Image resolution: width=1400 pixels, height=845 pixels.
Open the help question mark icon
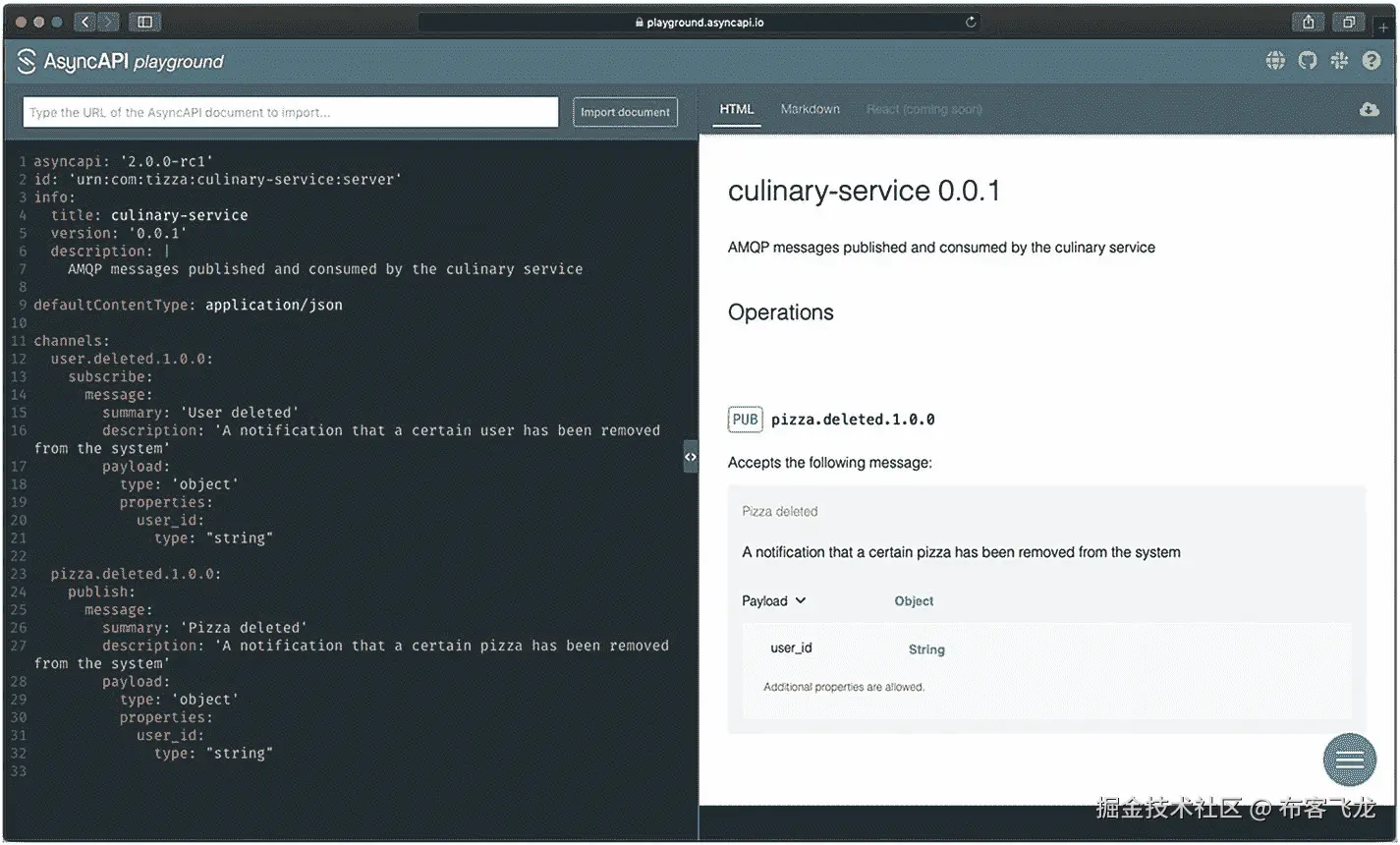pos(1372,61)
